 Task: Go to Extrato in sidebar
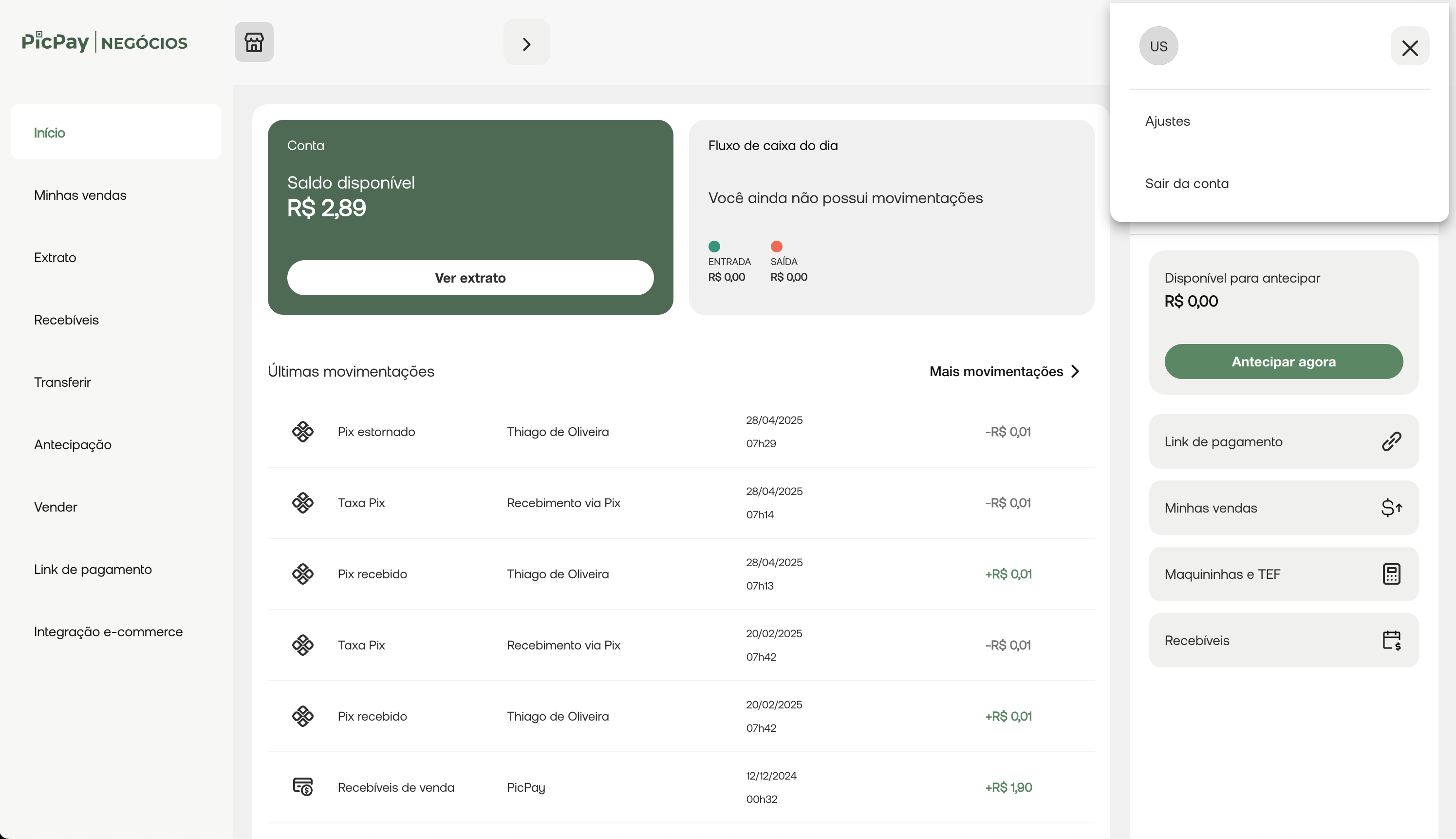click(x=56, y=258)
